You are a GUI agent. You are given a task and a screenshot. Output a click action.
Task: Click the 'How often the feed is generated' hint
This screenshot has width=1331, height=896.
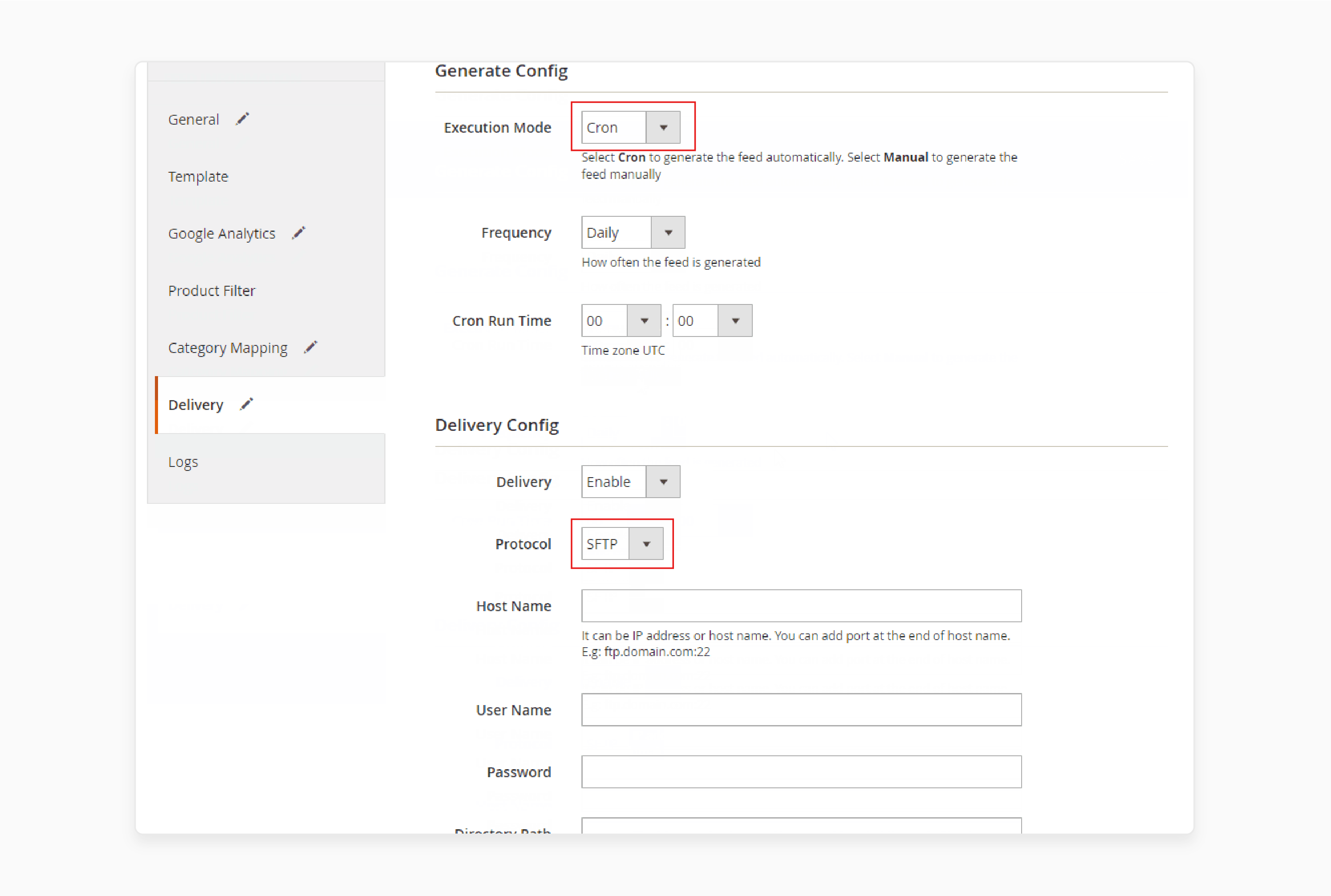671,262
